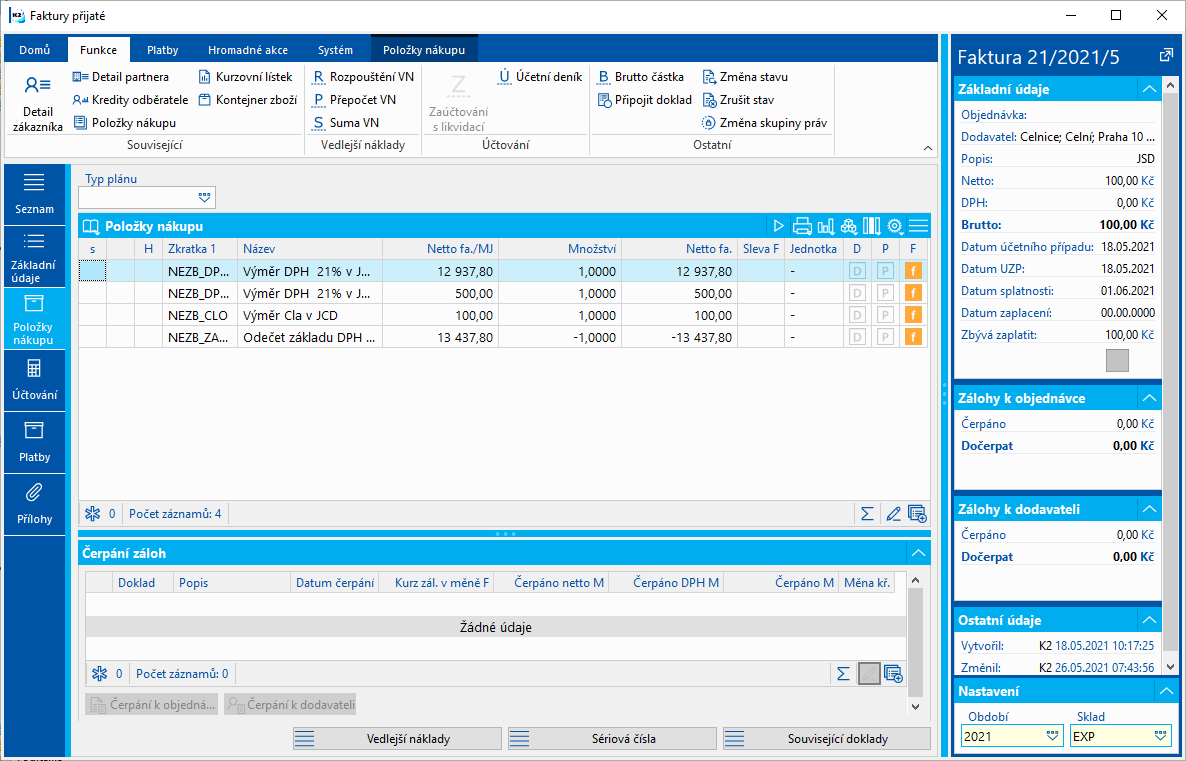The height and width of the screenshot is (761, 1186).
Task: Toggle the D flag in first NEZB_DP row
Action: [x=857, y=270]
